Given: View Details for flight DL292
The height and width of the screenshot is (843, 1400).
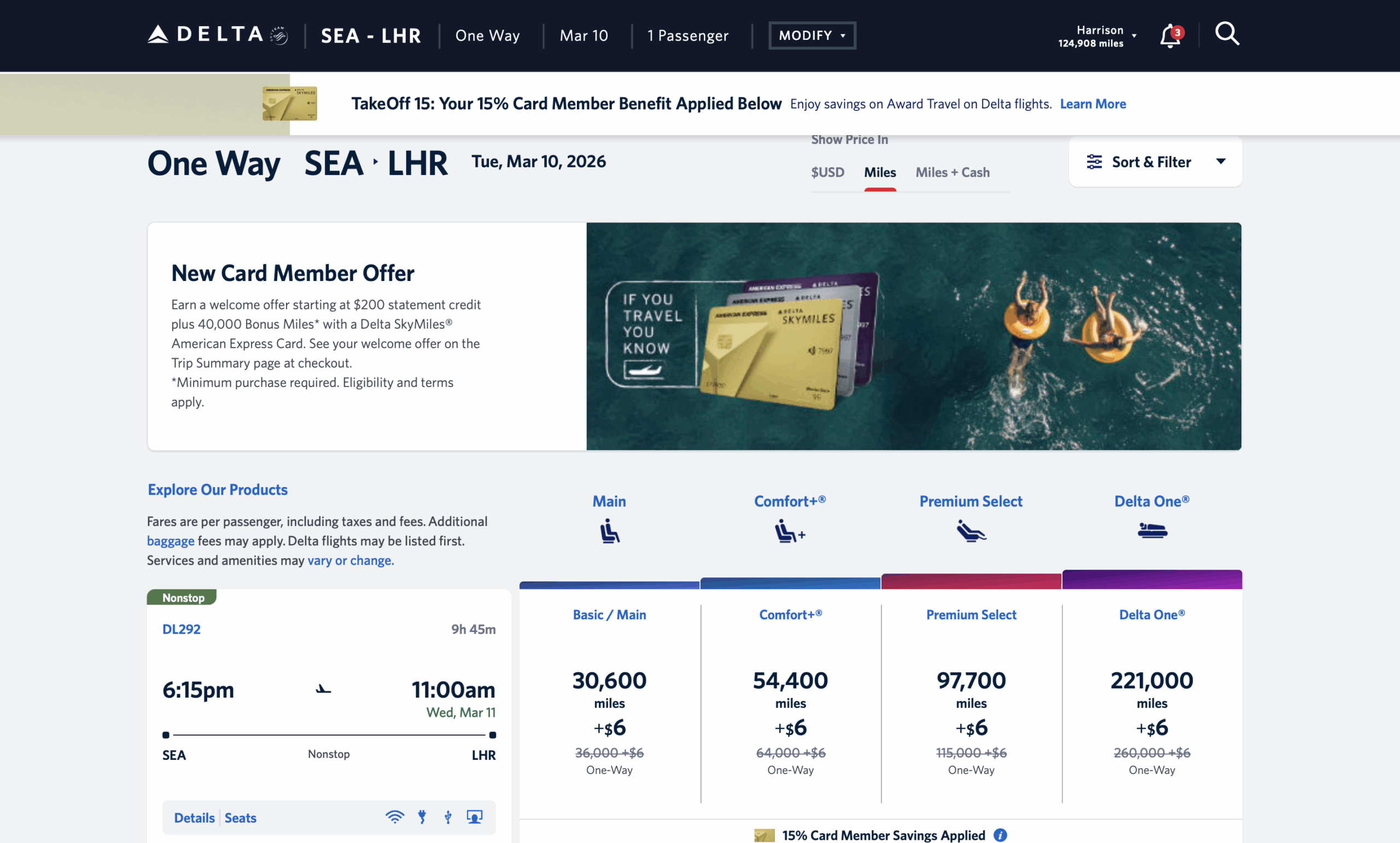Looking at the screenshot, I should pos(194,817).
